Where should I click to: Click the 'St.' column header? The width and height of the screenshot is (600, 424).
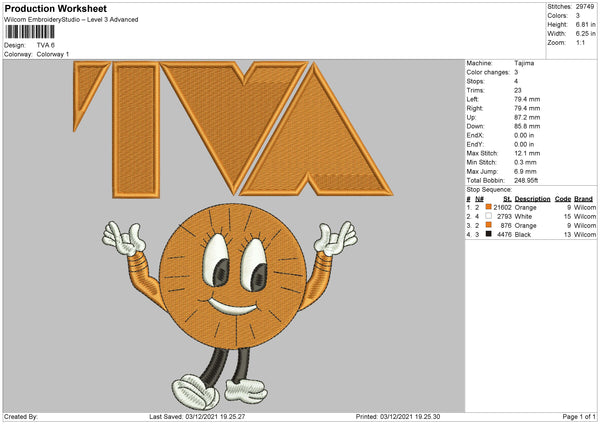click(507, 199)
